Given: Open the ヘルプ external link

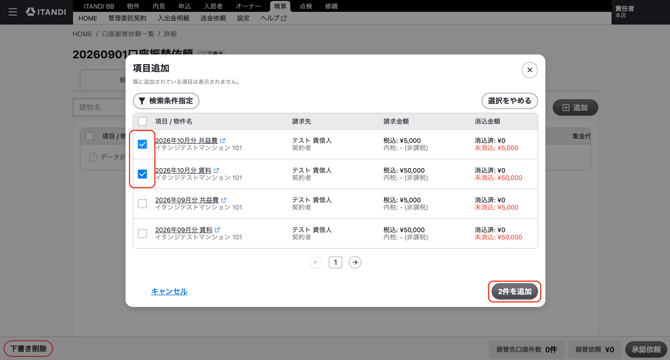Looking at the screenshot, I should pos(273,18).
